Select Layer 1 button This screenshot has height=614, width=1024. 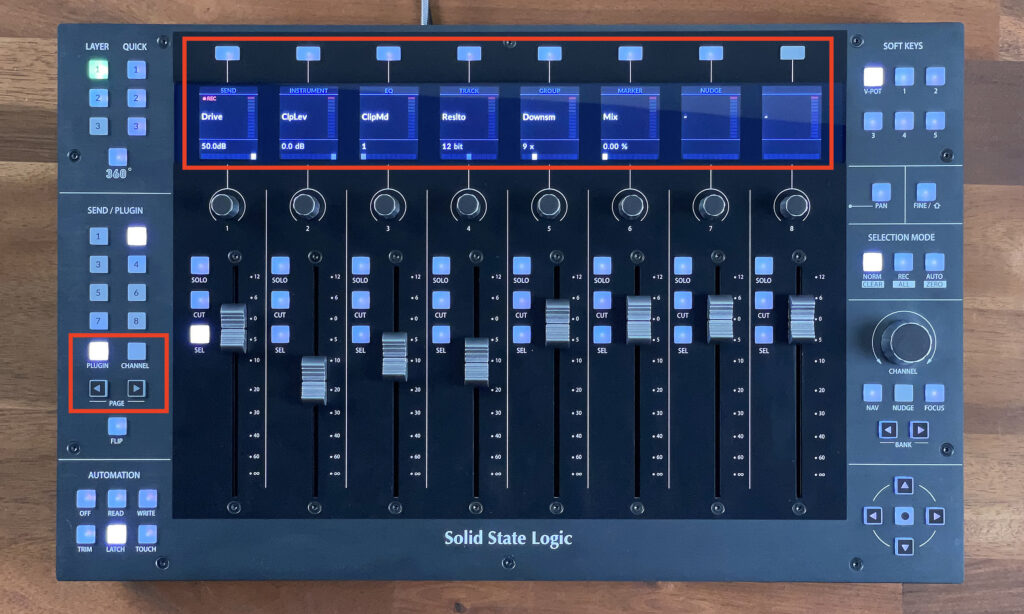click(98, 69)
